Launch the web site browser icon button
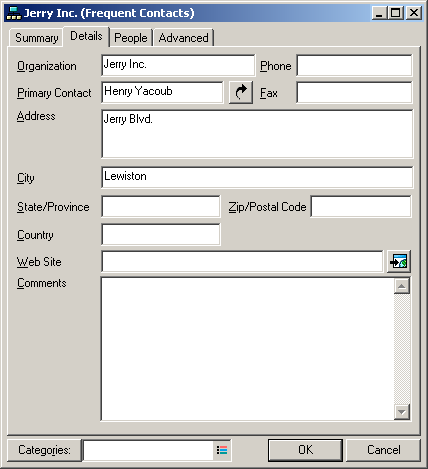Viewport: 428px width, 469px height. [x=399, y=262]
